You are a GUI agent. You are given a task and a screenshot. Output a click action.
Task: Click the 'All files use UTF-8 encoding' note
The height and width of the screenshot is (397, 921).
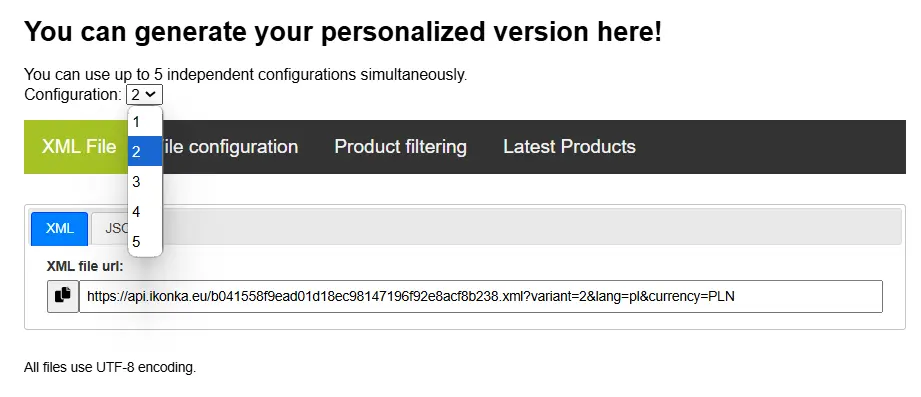pos(110,368)
